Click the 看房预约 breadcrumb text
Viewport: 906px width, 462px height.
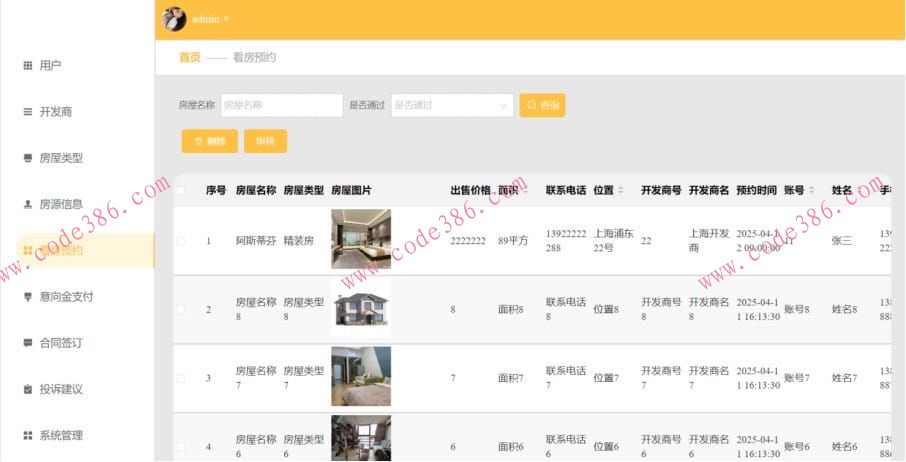pyautogui.click(x=254, y=57)
